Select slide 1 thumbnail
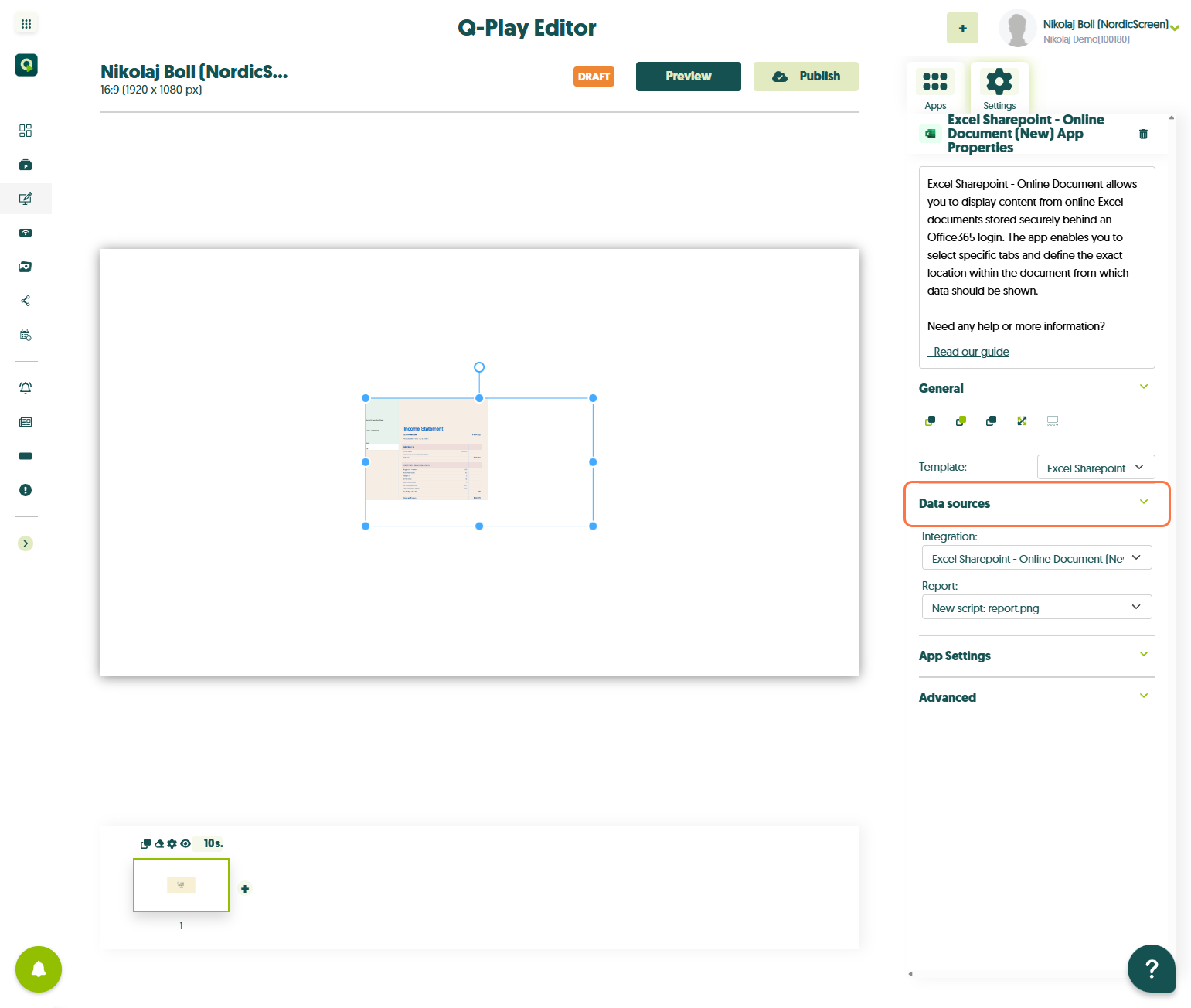Viewport: 1191px width, 1008px height. click(182, 885)
